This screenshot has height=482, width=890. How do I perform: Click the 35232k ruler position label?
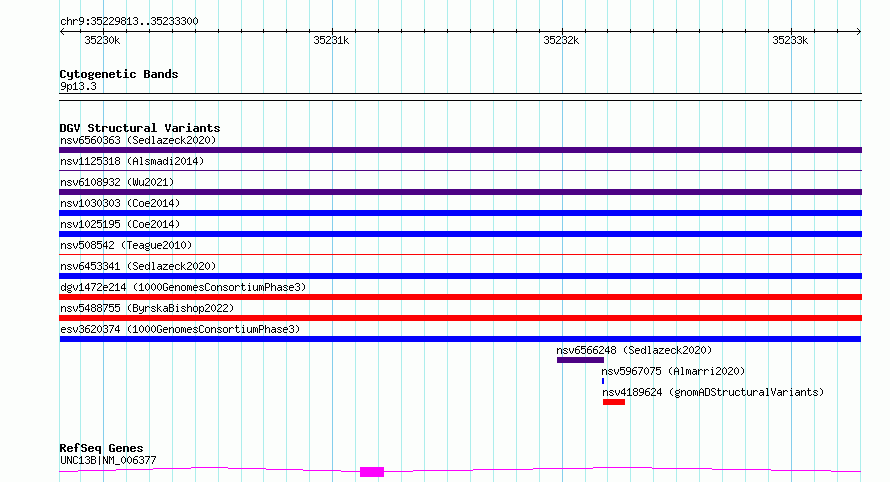click(561, 40)
